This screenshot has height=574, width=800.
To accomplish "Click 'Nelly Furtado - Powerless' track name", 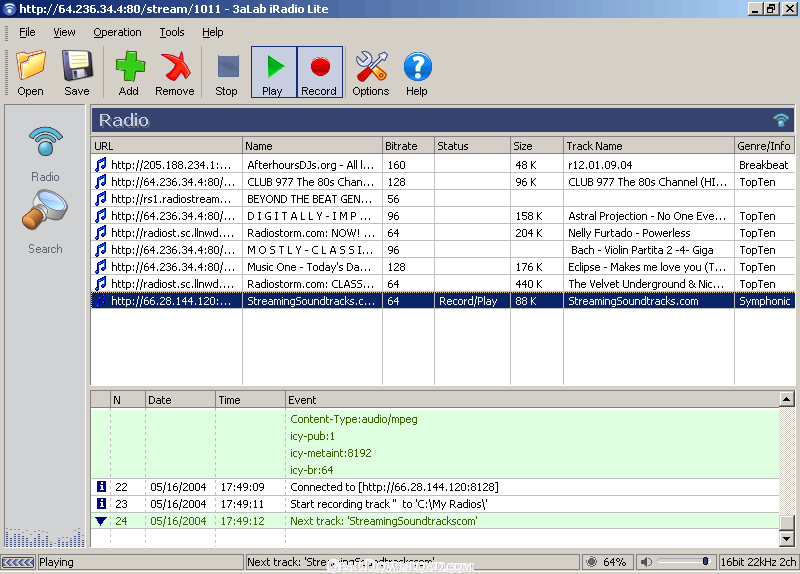I will point(629,233).
